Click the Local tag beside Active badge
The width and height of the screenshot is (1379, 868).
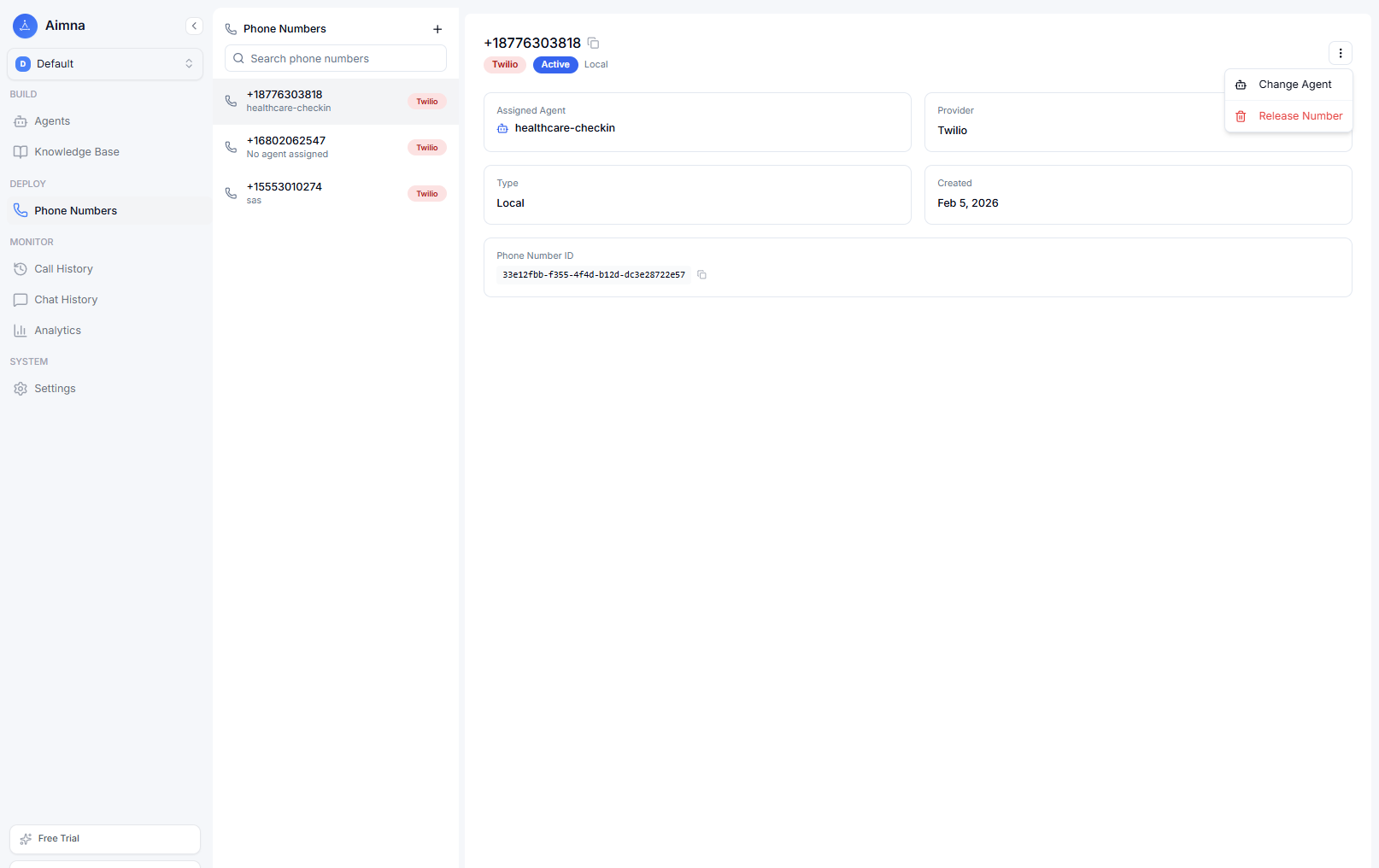596,65
